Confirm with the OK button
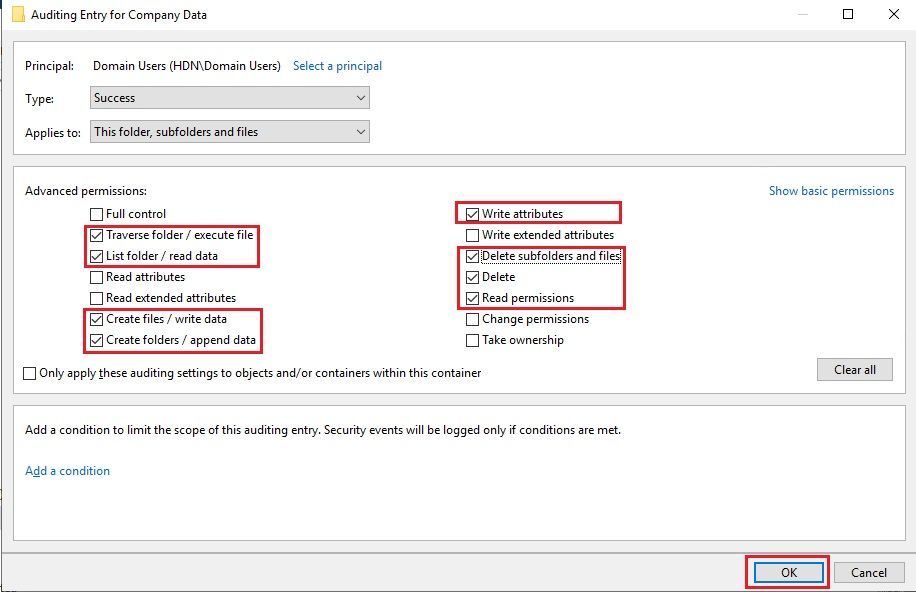 pos(789,572)
